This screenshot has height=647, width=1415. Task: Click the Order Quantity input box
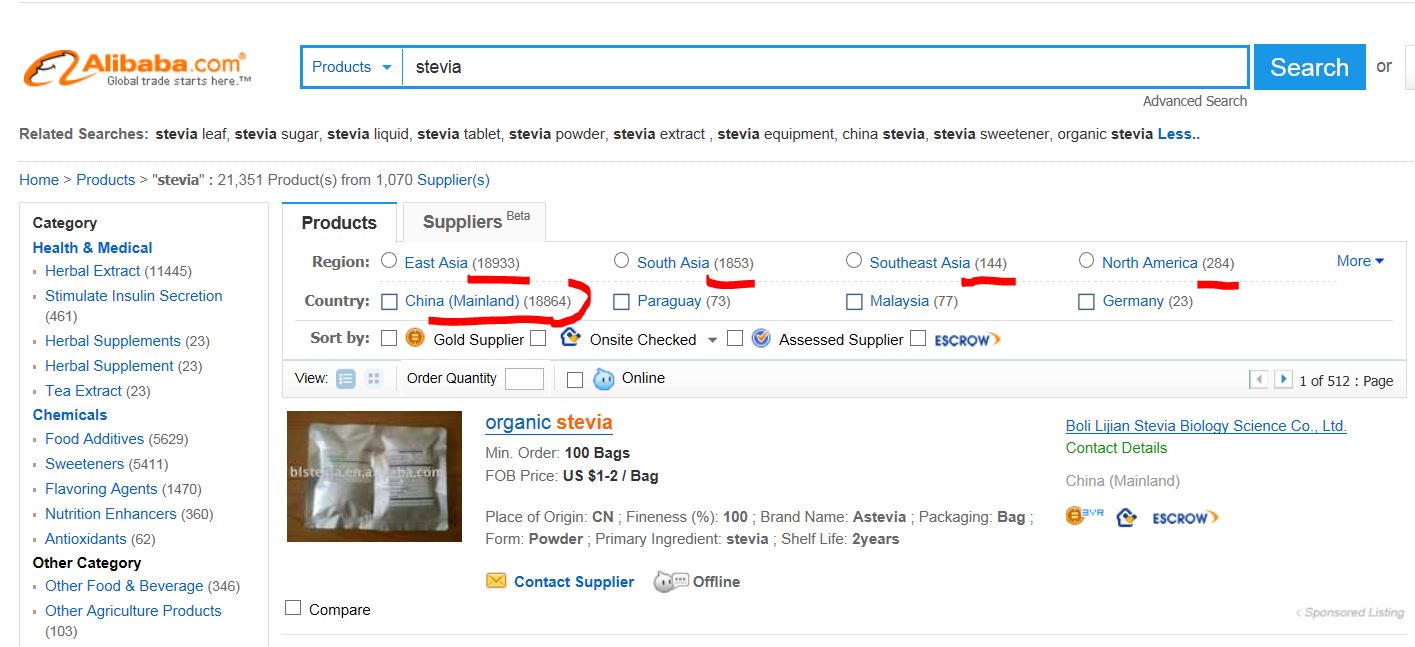(x=524, y=379)
